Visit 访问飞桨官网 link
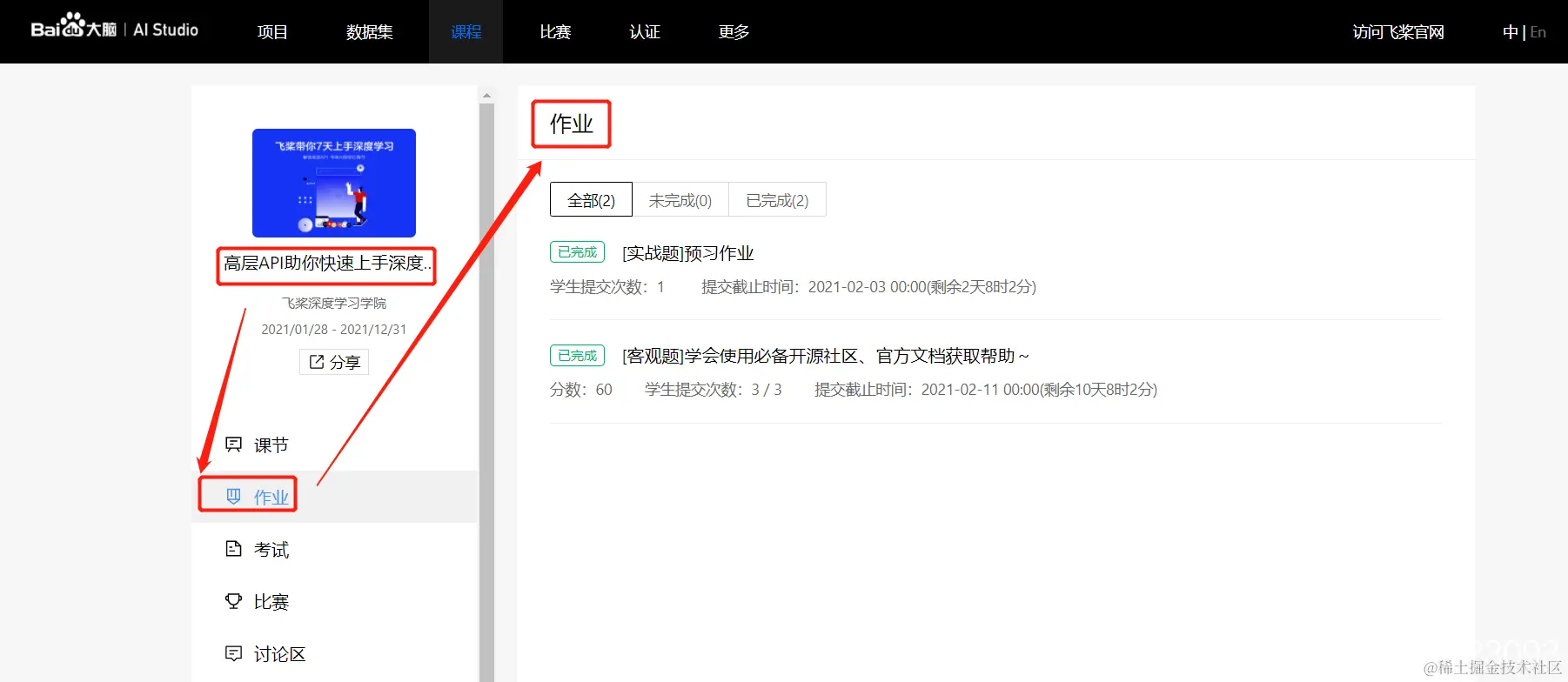The width and height of the screenshot is (1568, 682). 1398,32
